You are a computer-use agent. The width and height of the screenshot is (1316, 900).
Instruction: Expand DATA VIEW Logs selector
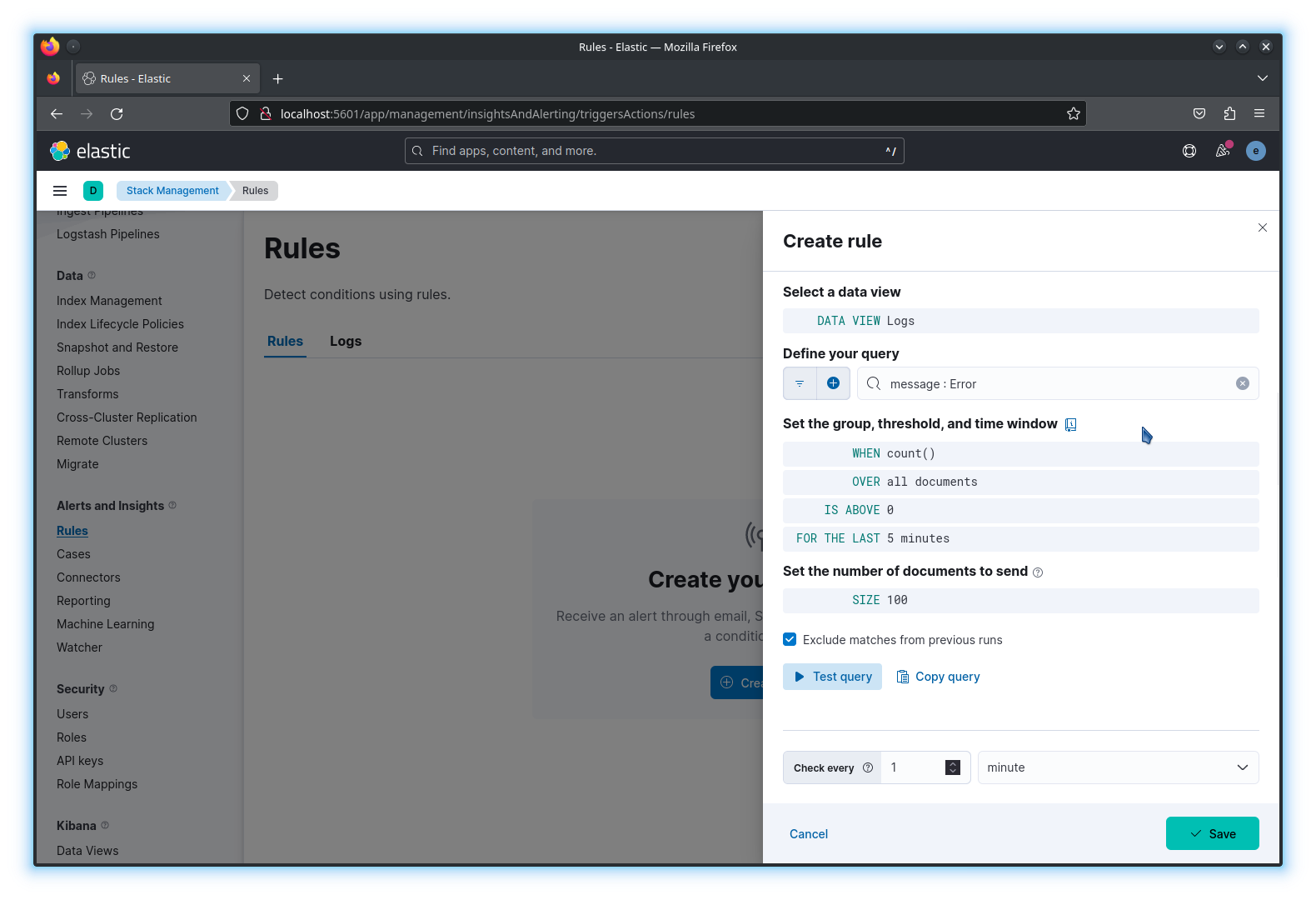(x=1021, y=321)
